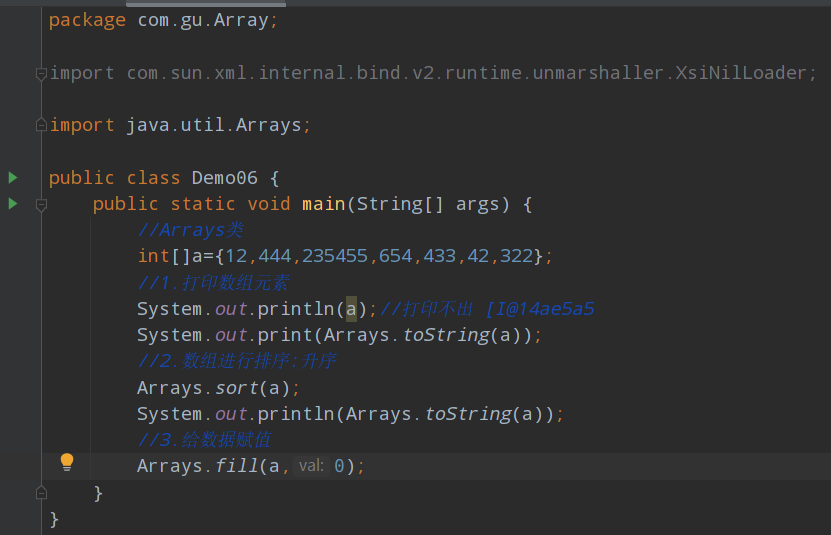Image resolution: width=831 pixels, height=535 pixels.
Task: Collapse imports at the java.util.Arrays fold marker
Action: (41, 125)
